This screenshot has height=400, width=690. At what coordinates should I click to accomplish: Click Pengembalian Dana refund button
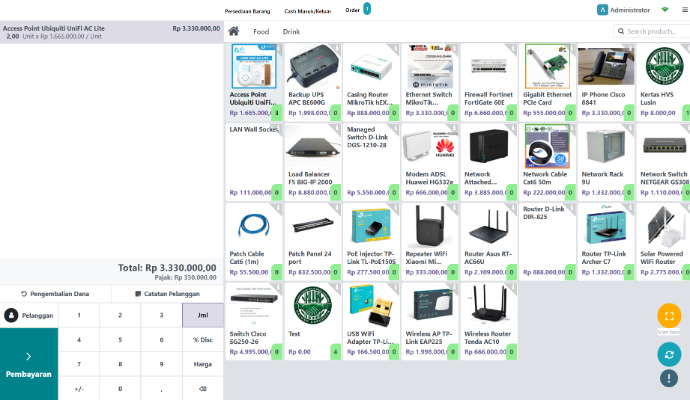tap(55, 294)
